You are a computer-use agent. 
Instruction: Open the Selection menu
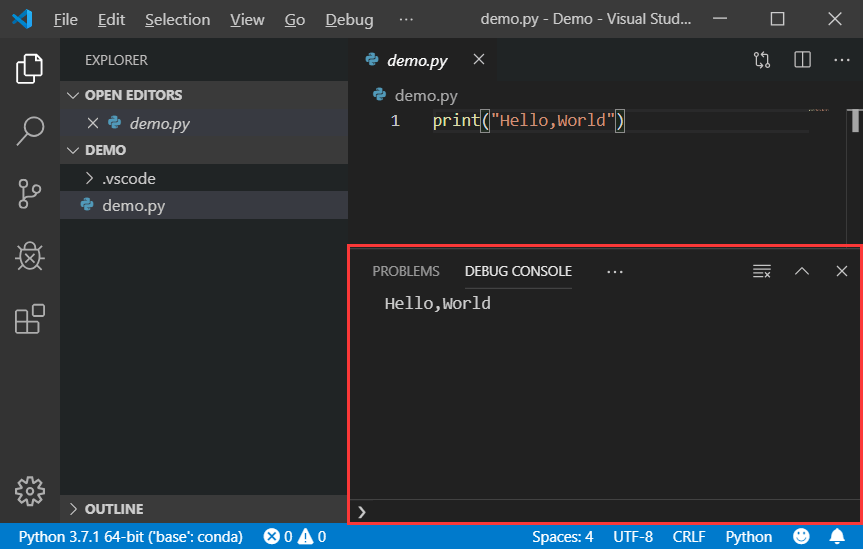tap(177, 19)
